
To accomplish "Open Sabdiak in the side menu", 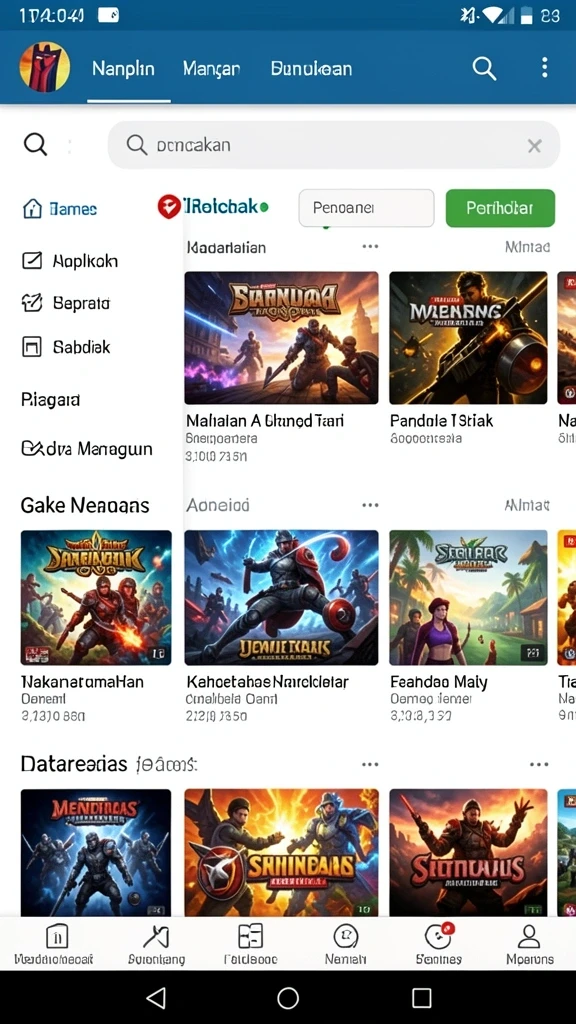I will (x=65, y=347).
